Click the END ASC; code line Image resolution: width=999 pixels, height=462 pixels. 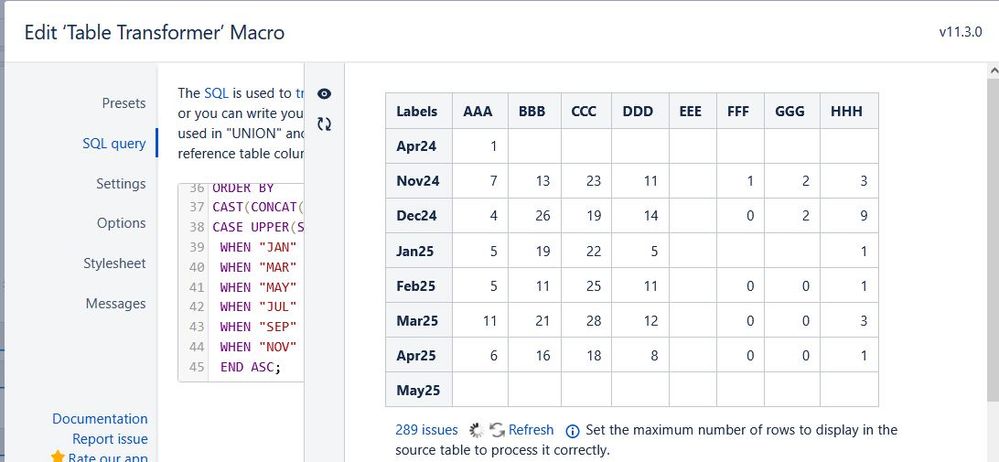(x=250, y=367)
